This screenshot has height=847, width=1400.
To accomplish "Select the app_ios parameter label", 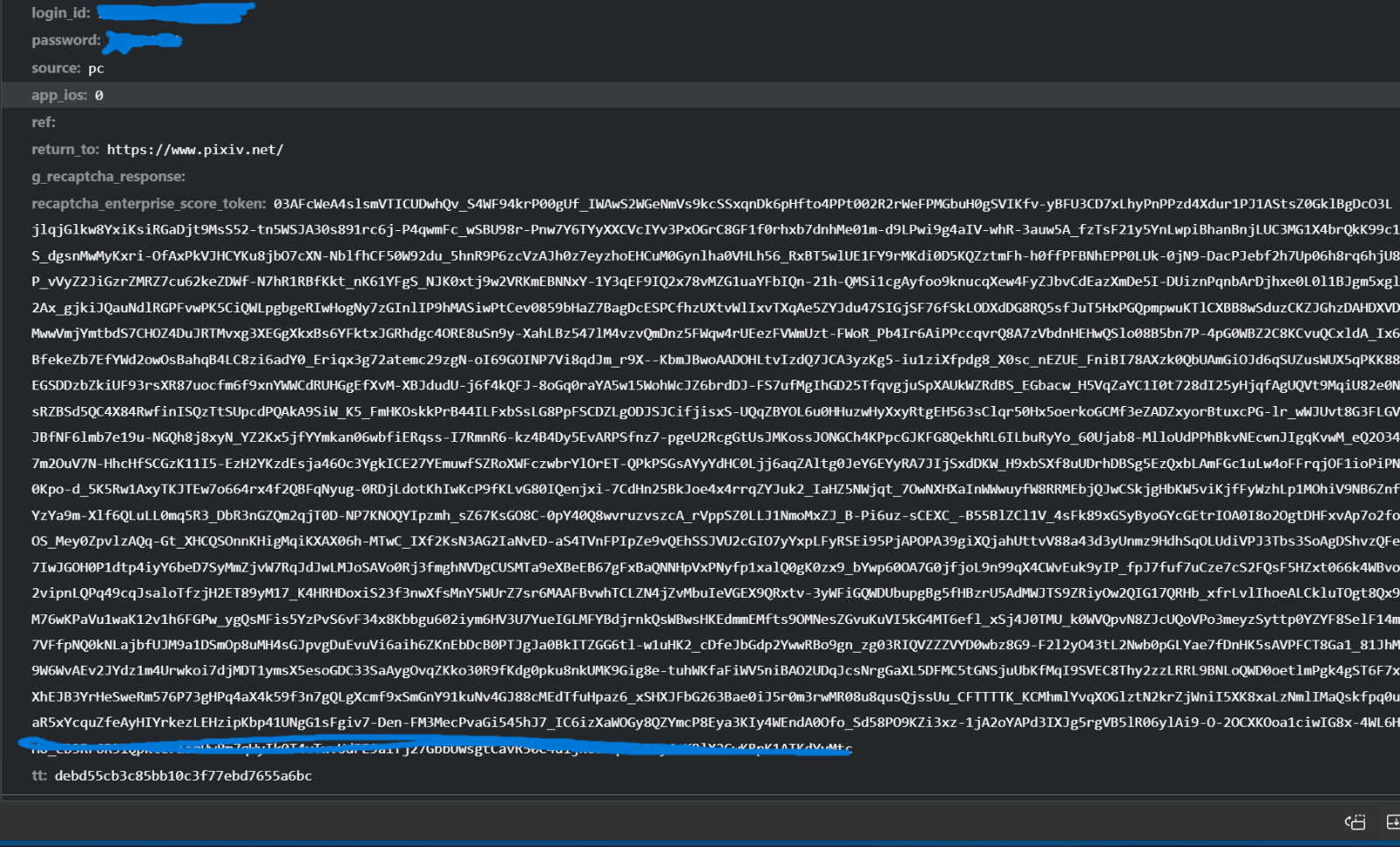I will (59, 95).
